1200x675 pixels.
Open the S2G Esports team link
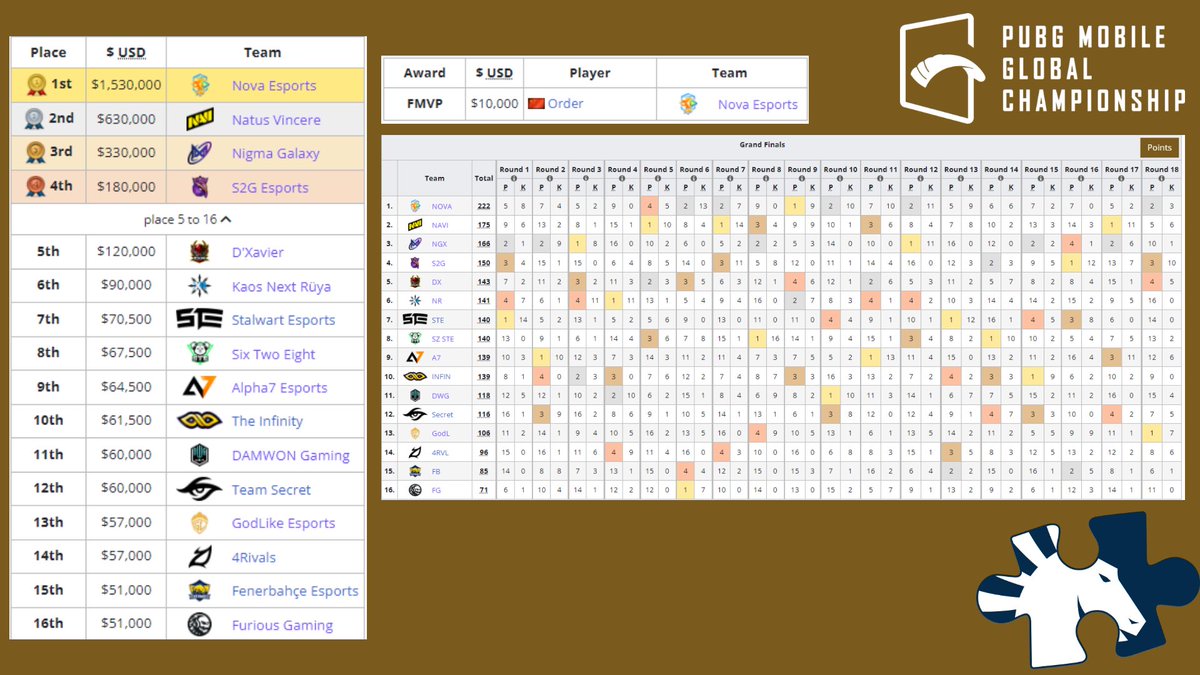[270, 188]
